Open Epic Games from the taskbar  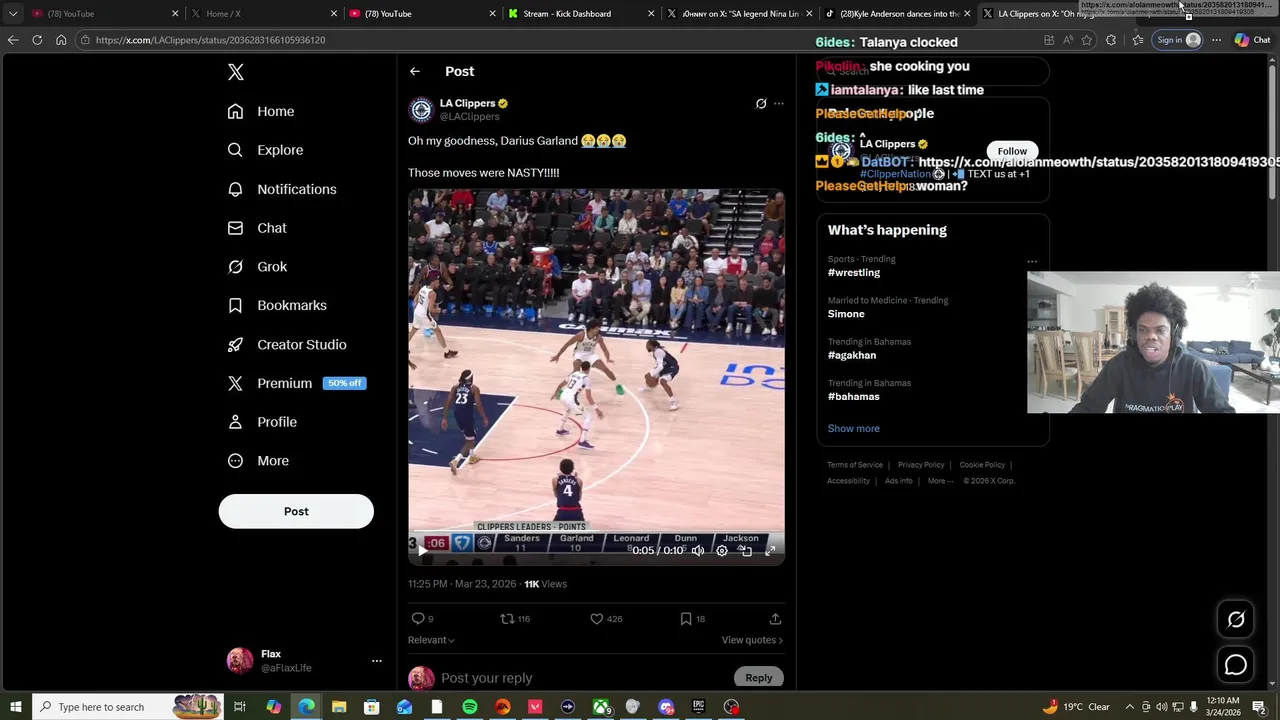click(x=699, y=707)
